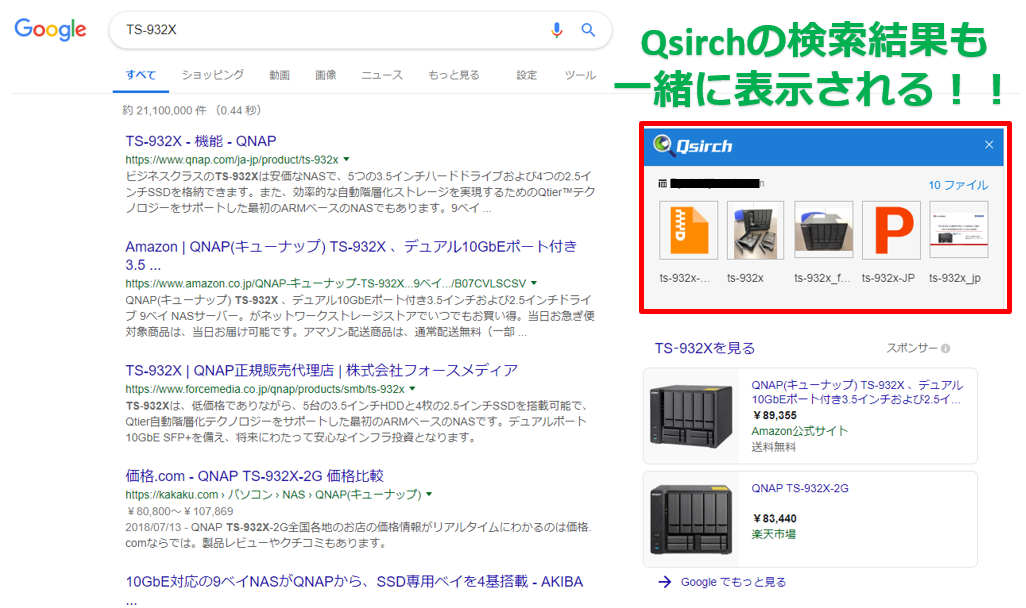Expand dropdown arrow beside forcemedia.co.jp URL
The image size is (1026, 608).
point(412,389)
